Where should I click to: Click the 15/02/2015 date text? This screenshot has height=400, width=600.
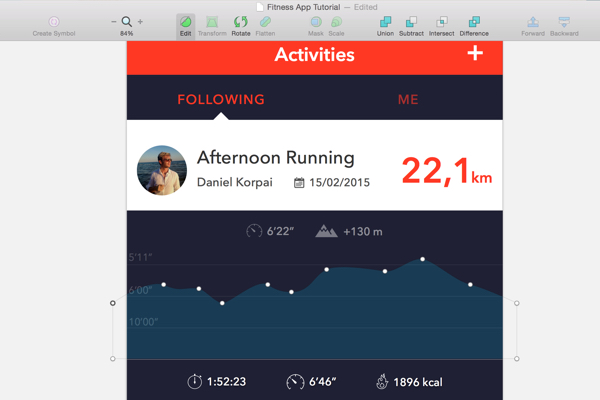339,183
